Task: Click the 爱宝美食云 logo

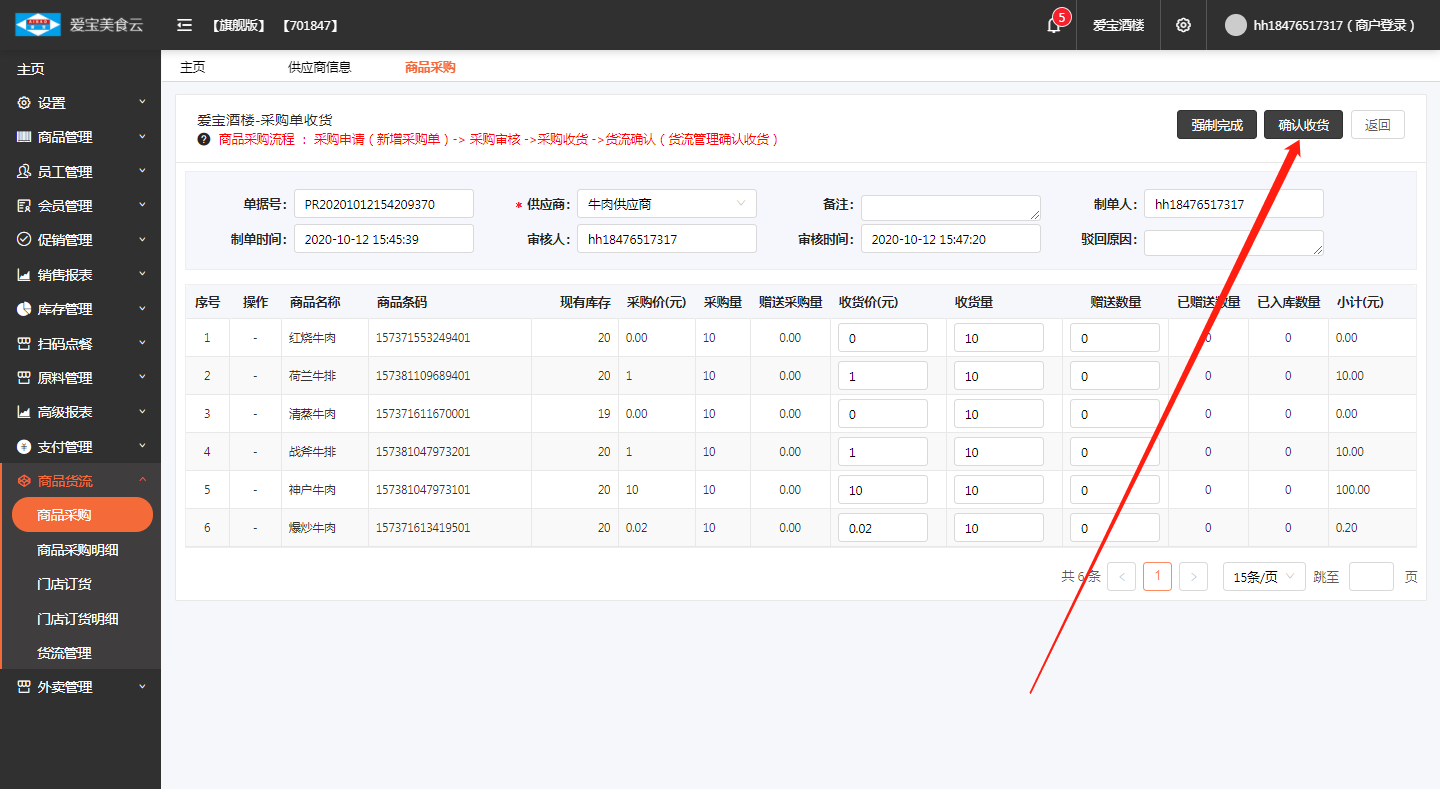Action: (80, 25)
